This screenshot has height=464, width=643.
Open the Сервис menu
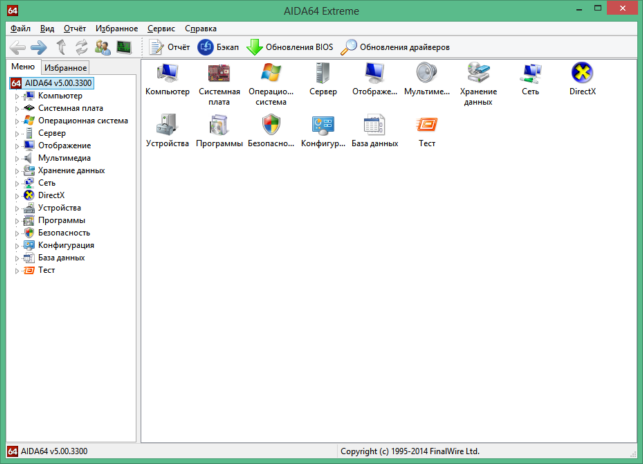[x=161, y=29]
